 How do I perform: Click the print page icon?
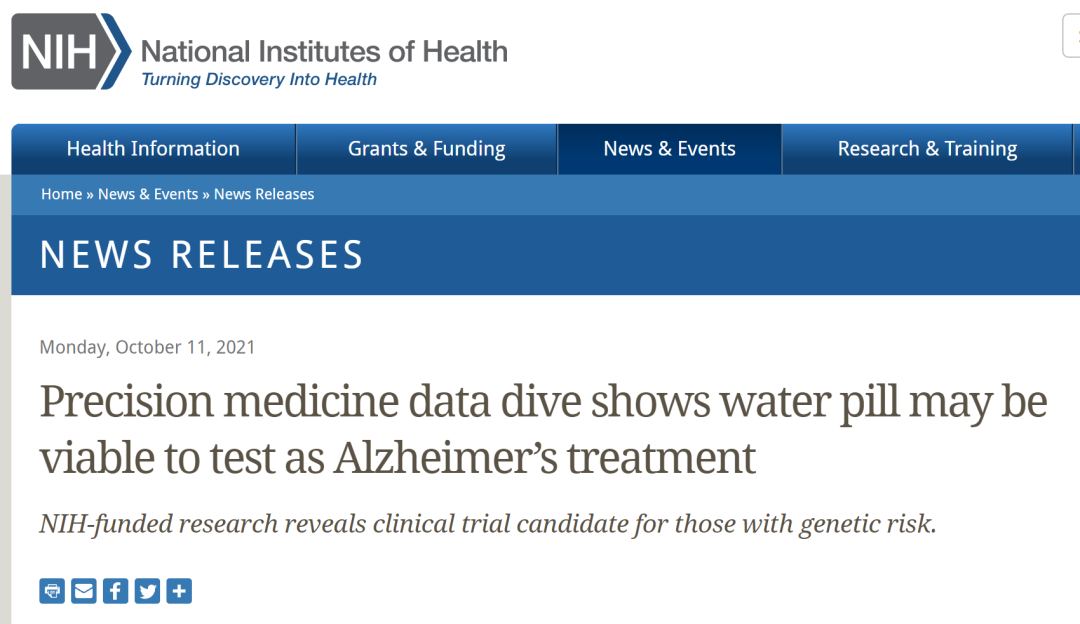(52, 591)
